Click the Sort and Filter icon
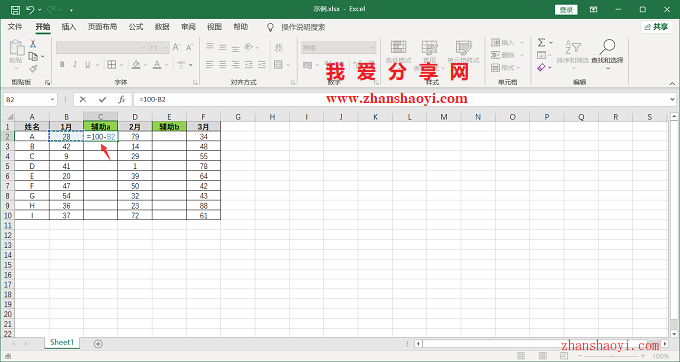This screenshot has width=680, height=362. coord(573,47)
